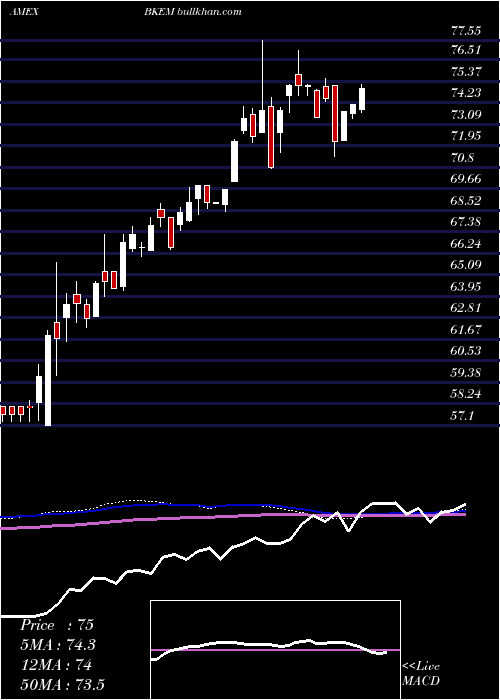Viewport: 500px width, 700px height.
Task: Click the <<Live MACD label
Action: (421, 673)
